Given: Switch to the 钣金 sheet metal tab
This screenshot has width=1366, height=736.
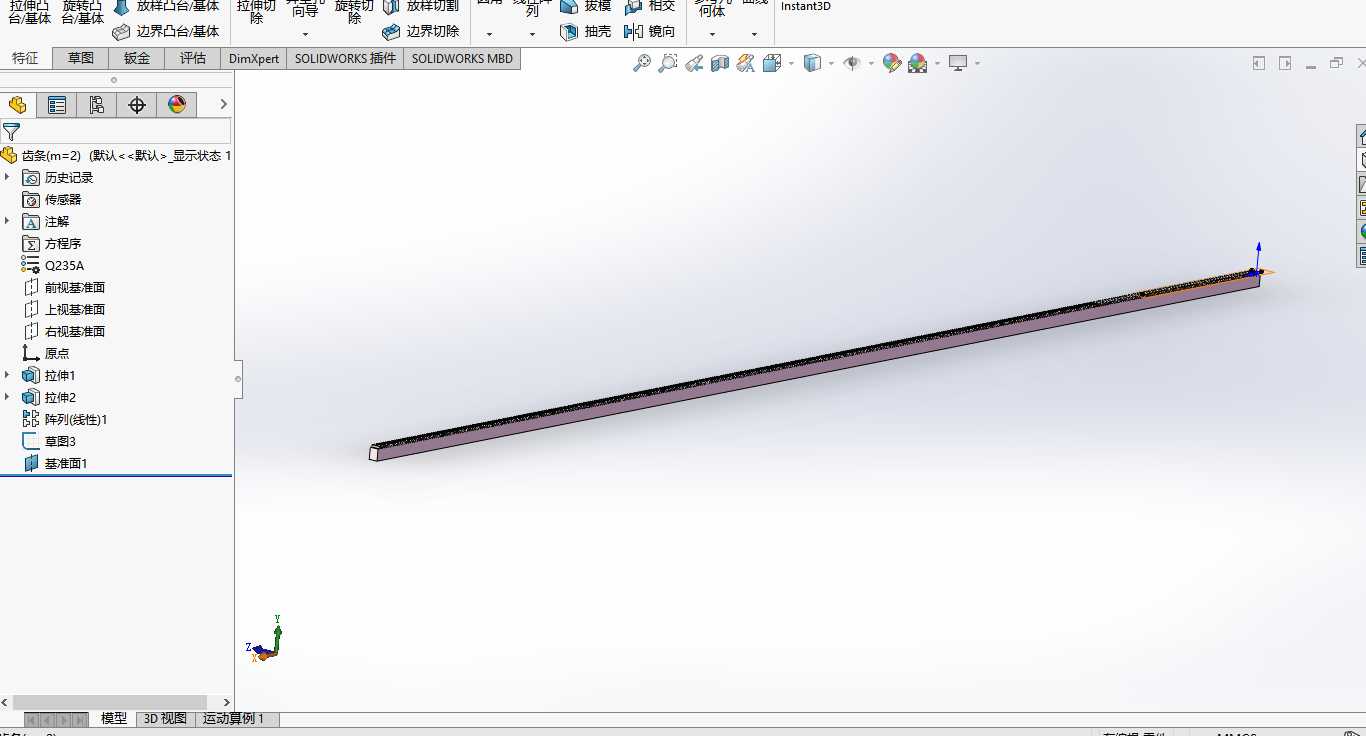Looking at the screenshot, I should pos(137,58).
